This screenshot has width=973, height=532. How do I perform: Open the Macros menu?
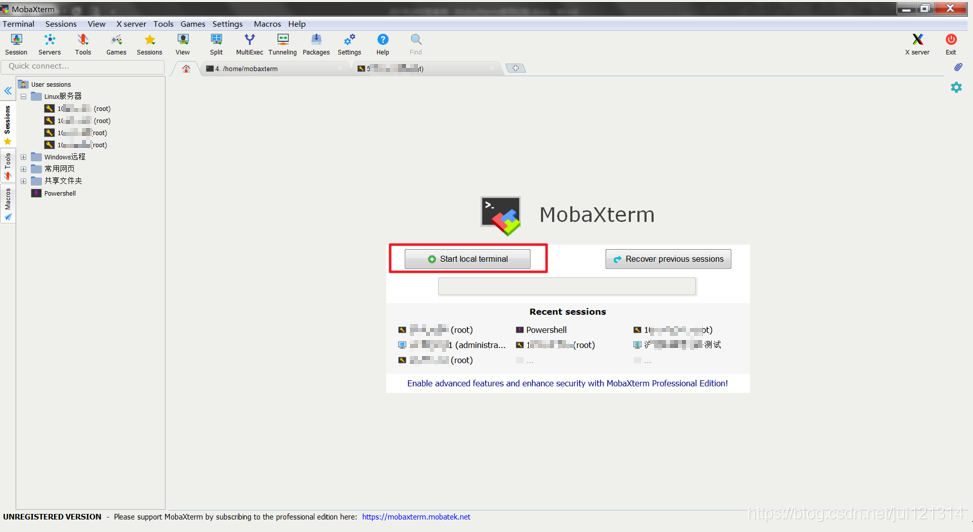(267, 24)
